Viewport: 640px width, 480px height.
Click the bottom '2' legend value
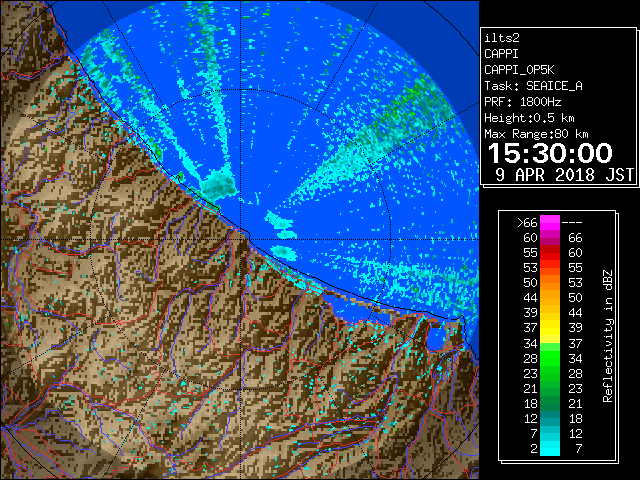point(534,449)
